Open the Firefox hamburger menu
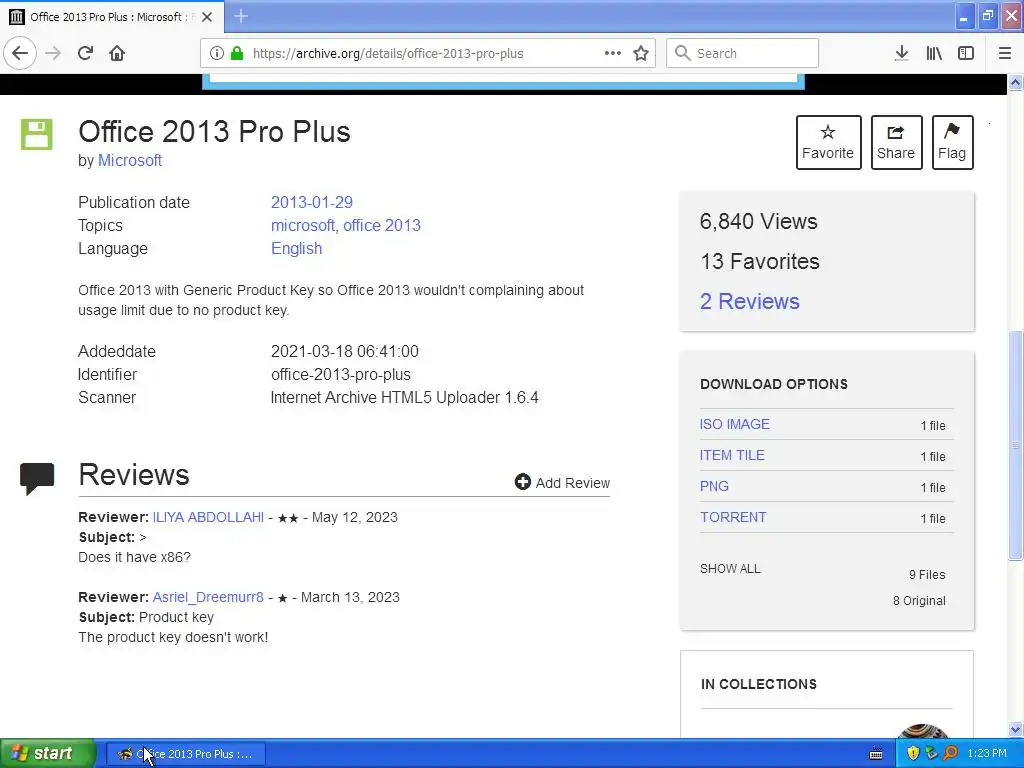Image resolution: width=1024 pixels, height=768 pixels. 1004,53
